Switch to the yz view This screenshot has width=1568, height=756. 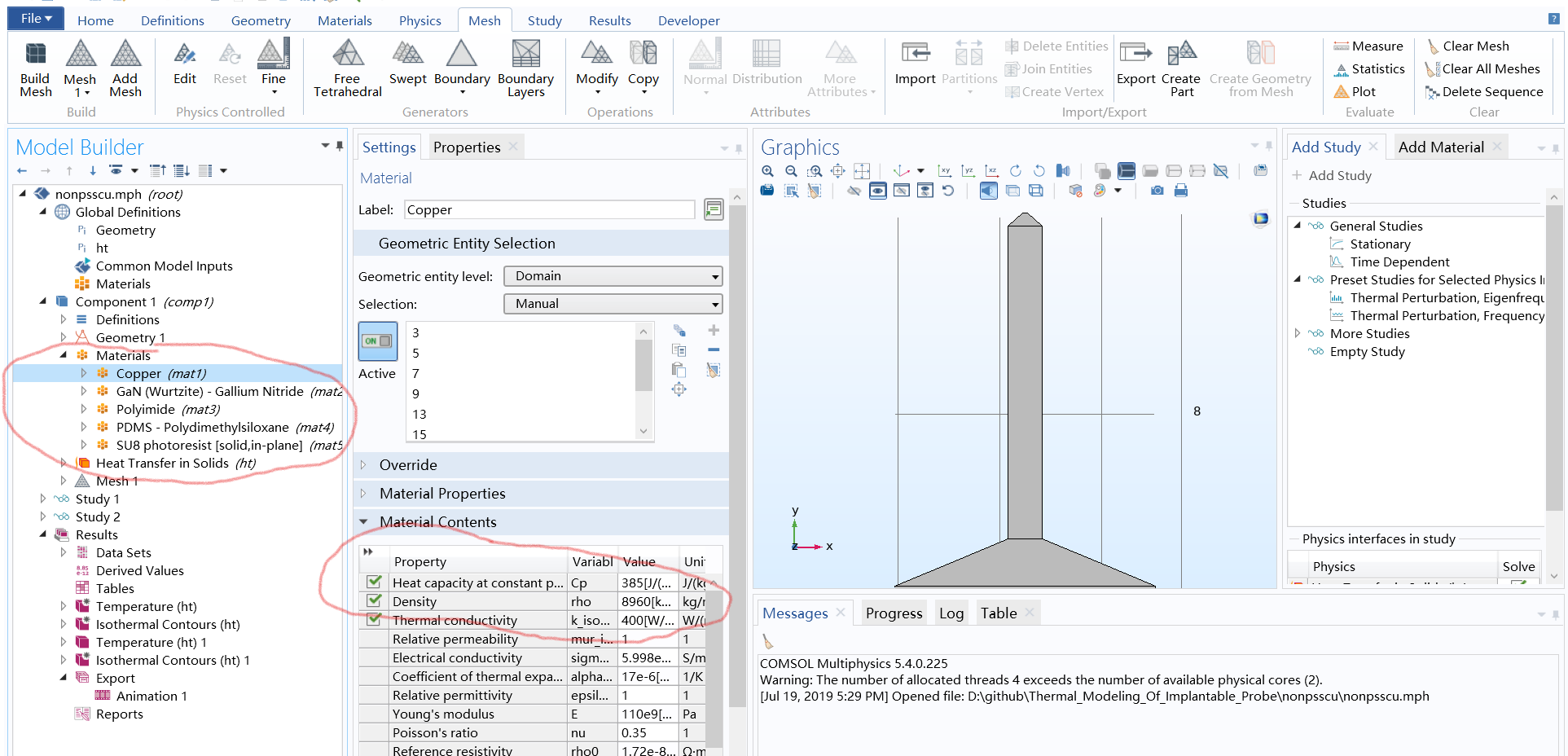click(x=968, y=171)
